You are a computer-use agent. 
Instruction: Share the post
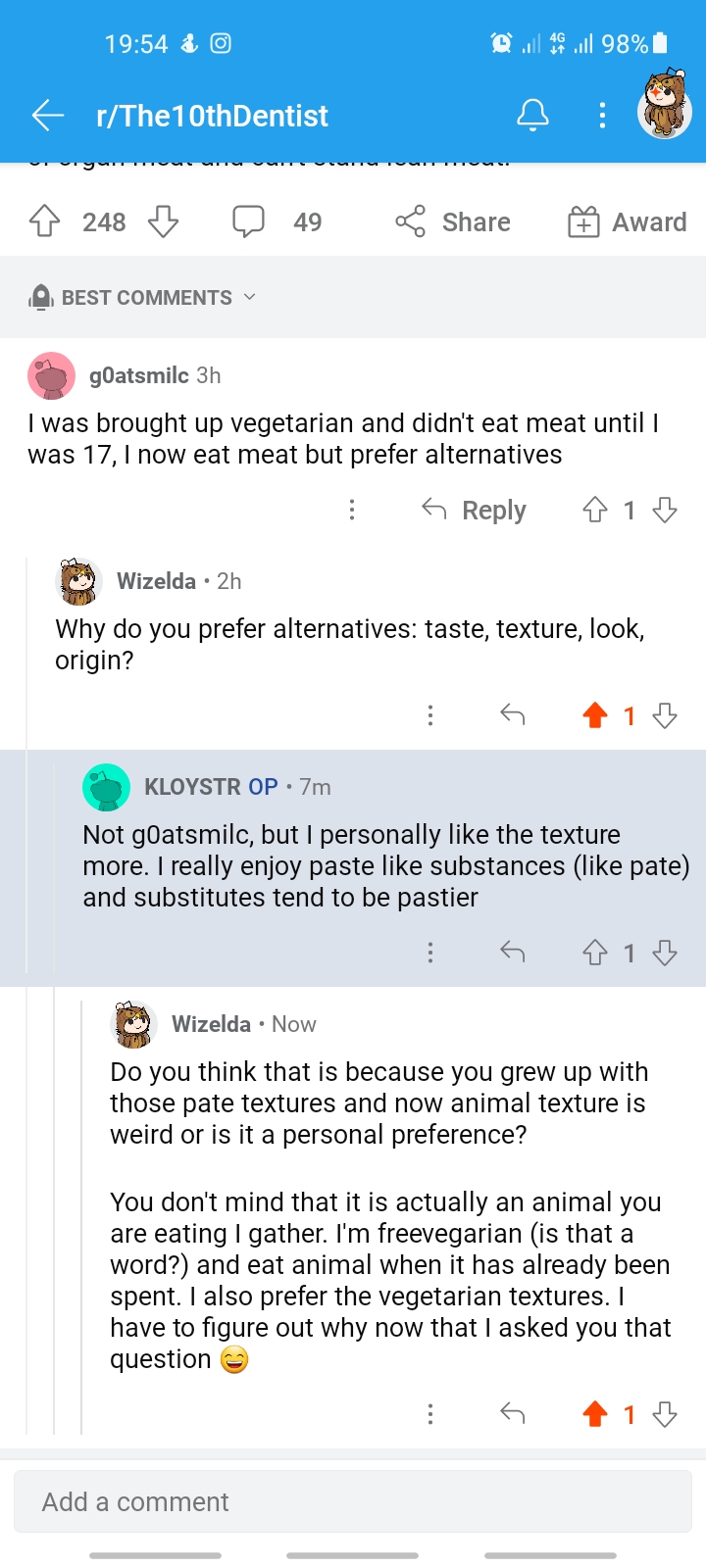click(x=453, y=221)
